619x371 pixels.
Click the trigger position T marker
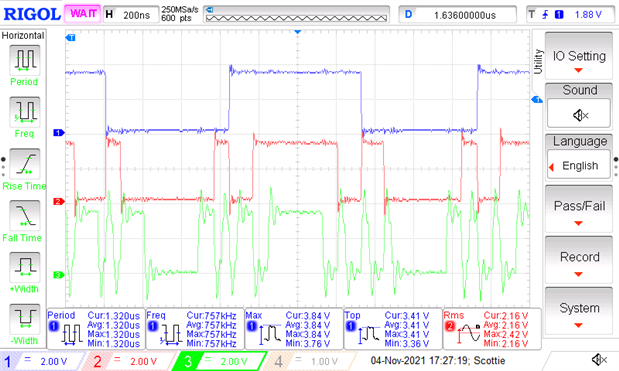(x=70, y=38)
